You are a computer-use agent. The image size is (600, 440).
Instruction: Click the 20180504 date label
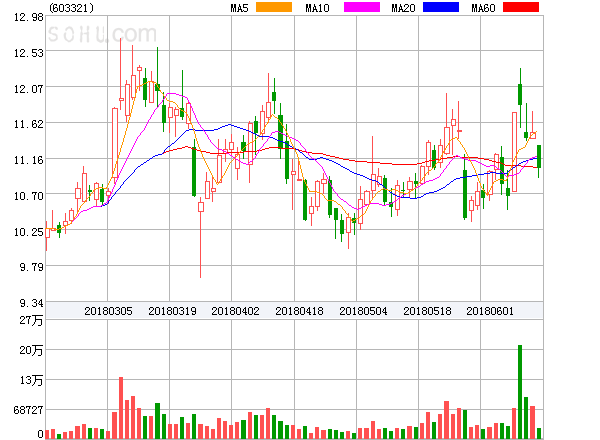(363, 311)
